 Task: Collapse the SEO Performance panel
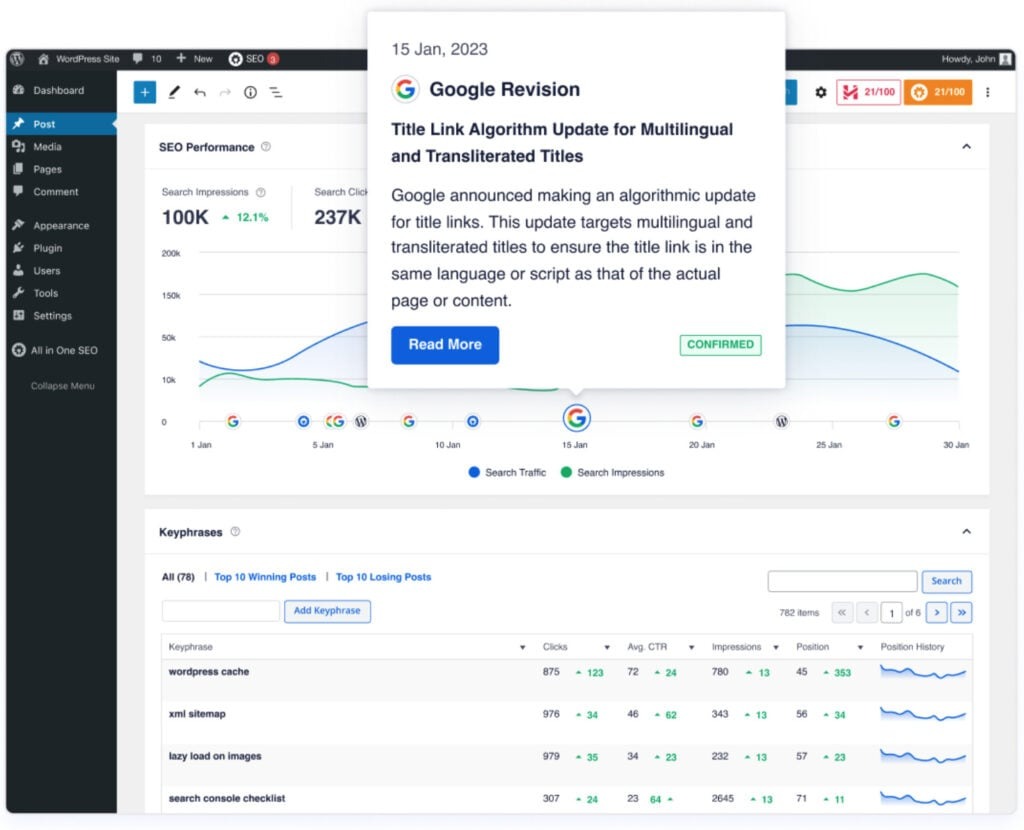[x=966, y=146]
